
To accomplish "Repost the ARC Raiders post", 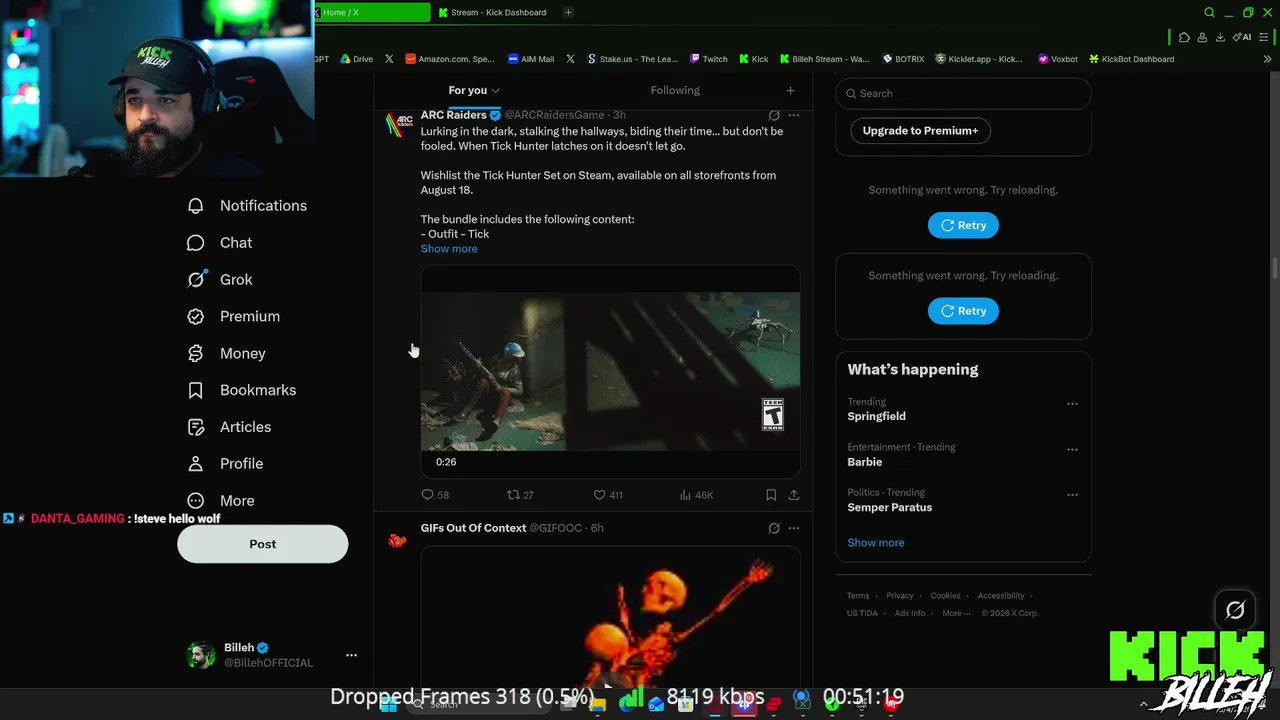I will [520, 495].
